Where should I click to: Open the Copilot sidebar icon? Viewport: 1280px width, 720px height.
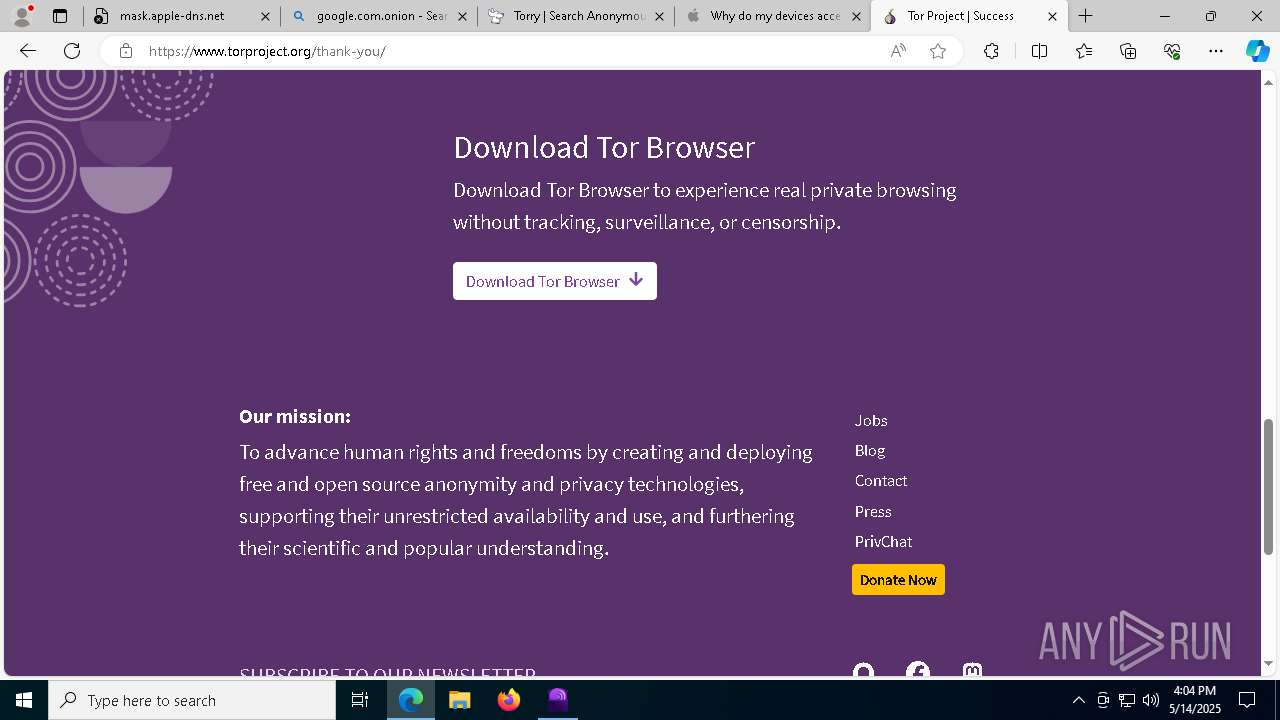tap(1257, 51)
